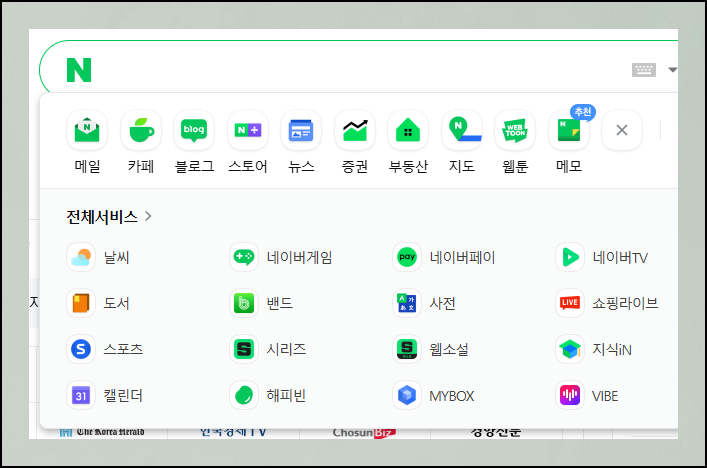The height and width of the screenshot is (468, 707).
Task: Open the 웹툰 webtoon icon
Action: tap(515, 130)
